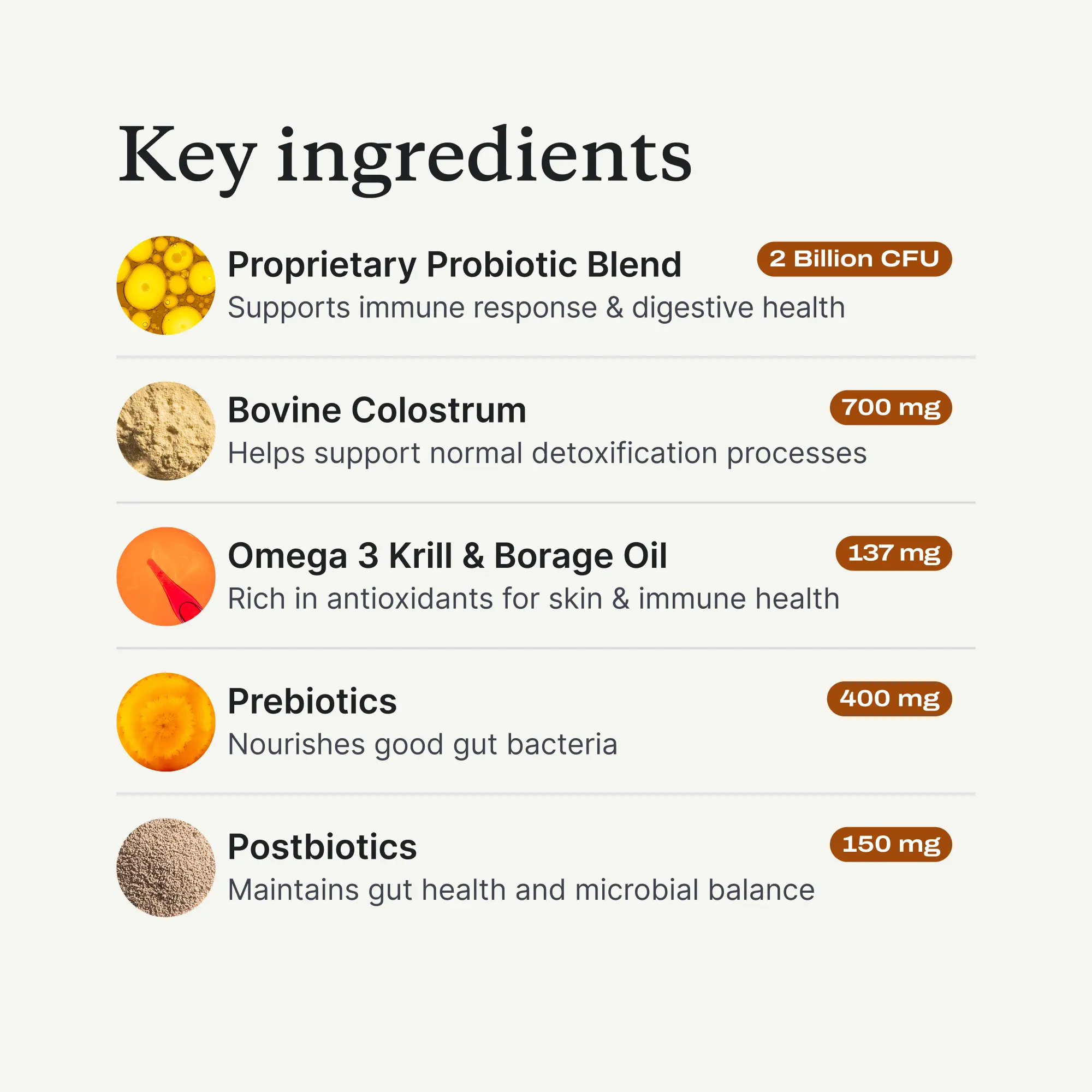The height and width of the screenshot is (1092, 1092).
Task: Click the Prebiotics title
Action: (312, 702)
